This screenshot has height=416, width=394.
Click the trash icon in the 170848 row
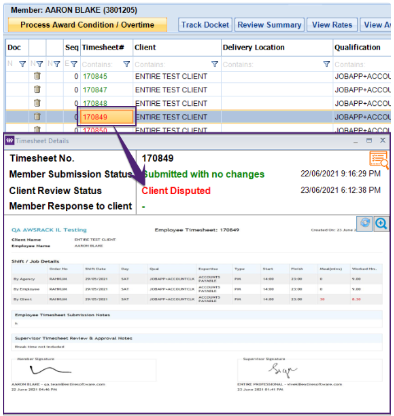click(37, 103)
